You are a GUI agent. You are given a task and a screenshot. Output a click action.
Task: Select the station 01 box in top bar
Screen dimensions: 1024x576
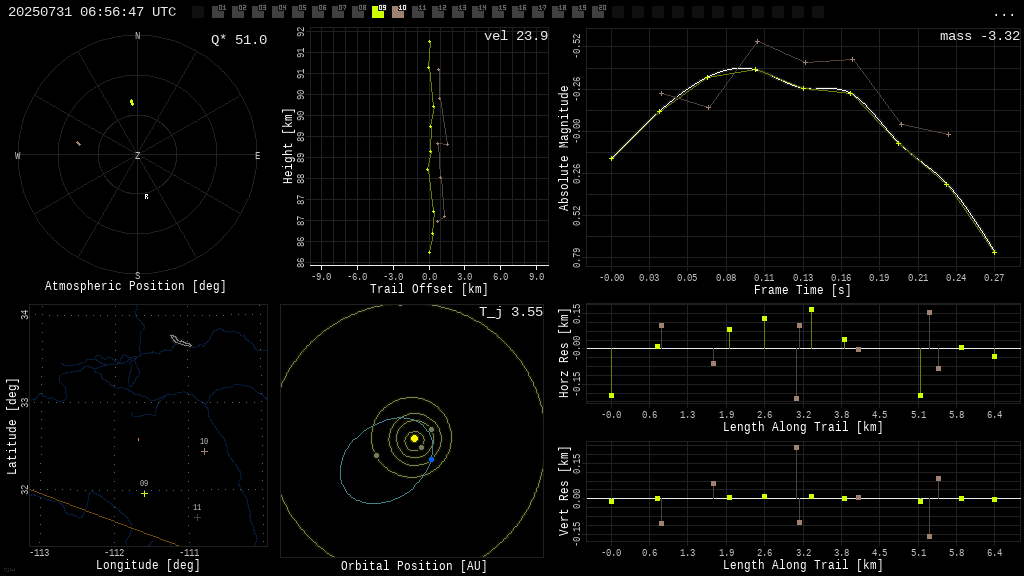pos(218,12)
